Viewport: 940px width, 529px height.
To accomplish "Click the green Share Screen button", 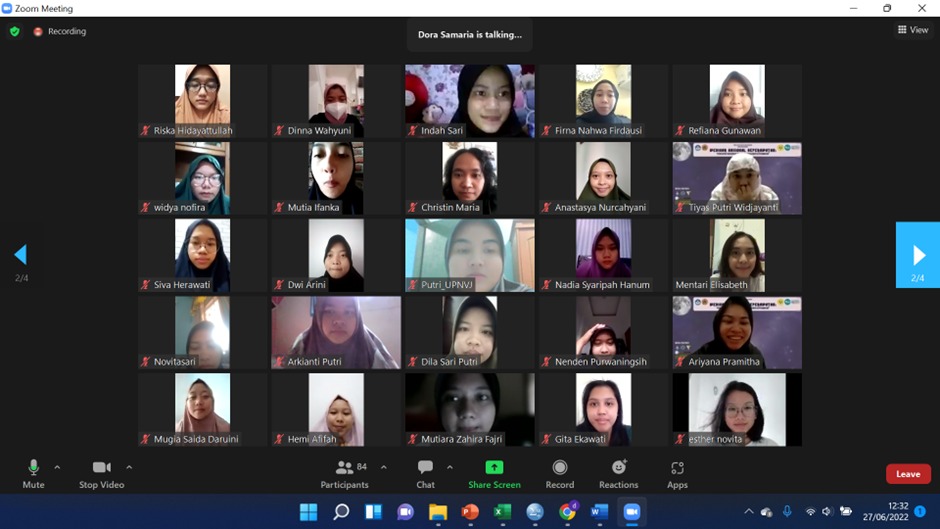I will [494, 473].
